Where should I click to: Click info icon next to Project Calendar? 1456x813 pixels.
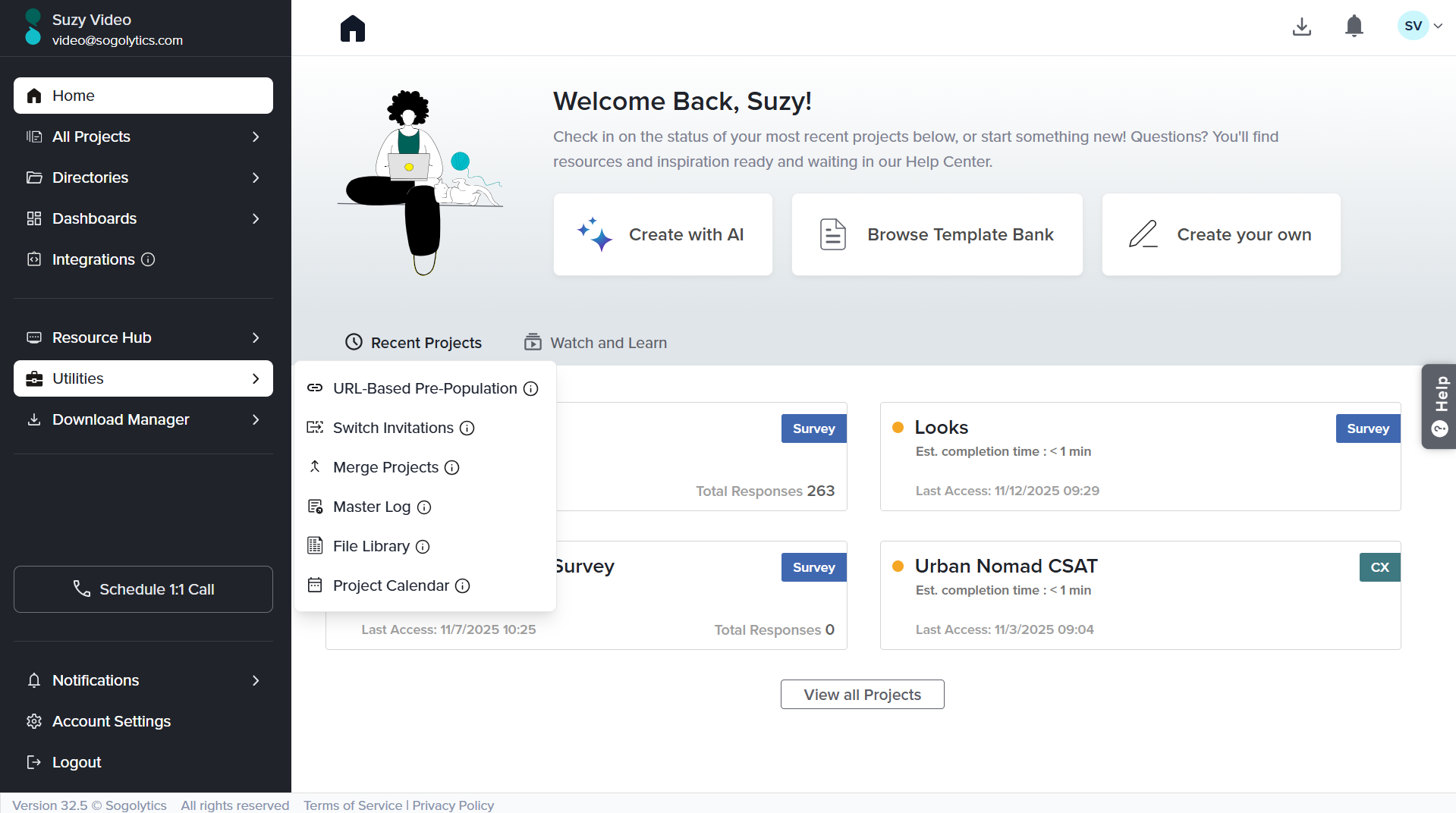coord(463,585)
